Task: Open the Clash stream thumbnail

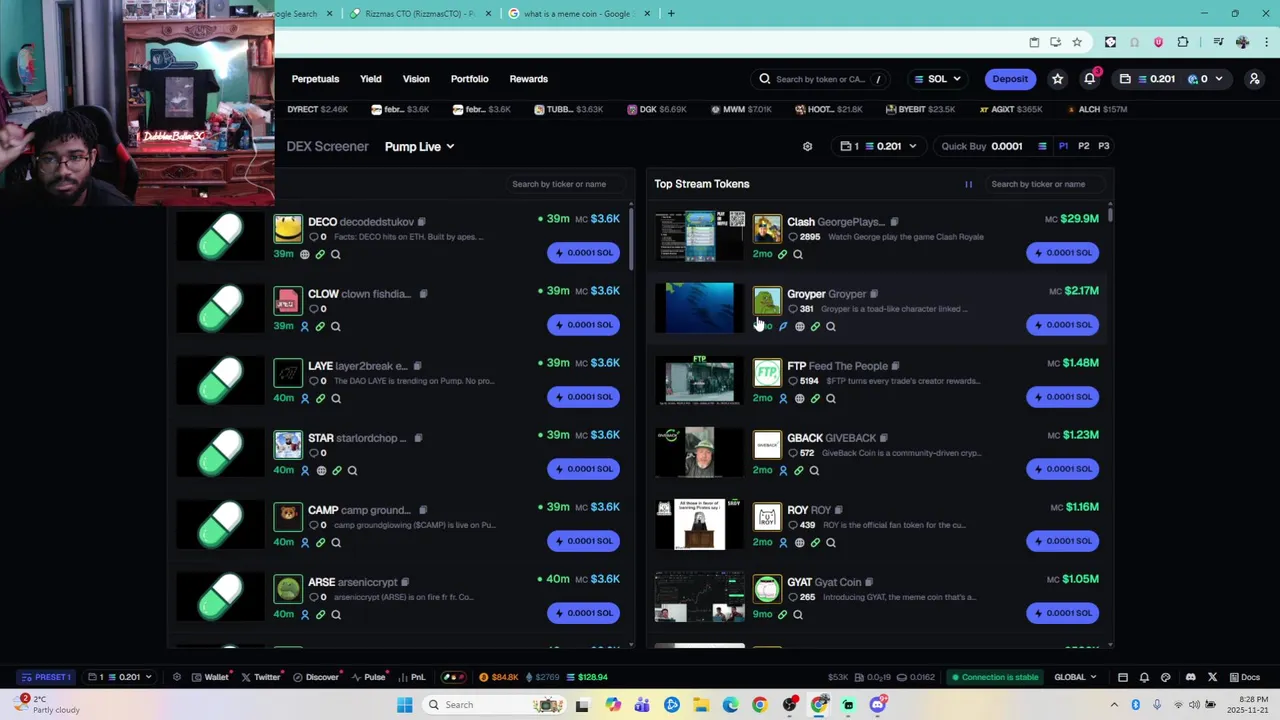Action: 700,236
